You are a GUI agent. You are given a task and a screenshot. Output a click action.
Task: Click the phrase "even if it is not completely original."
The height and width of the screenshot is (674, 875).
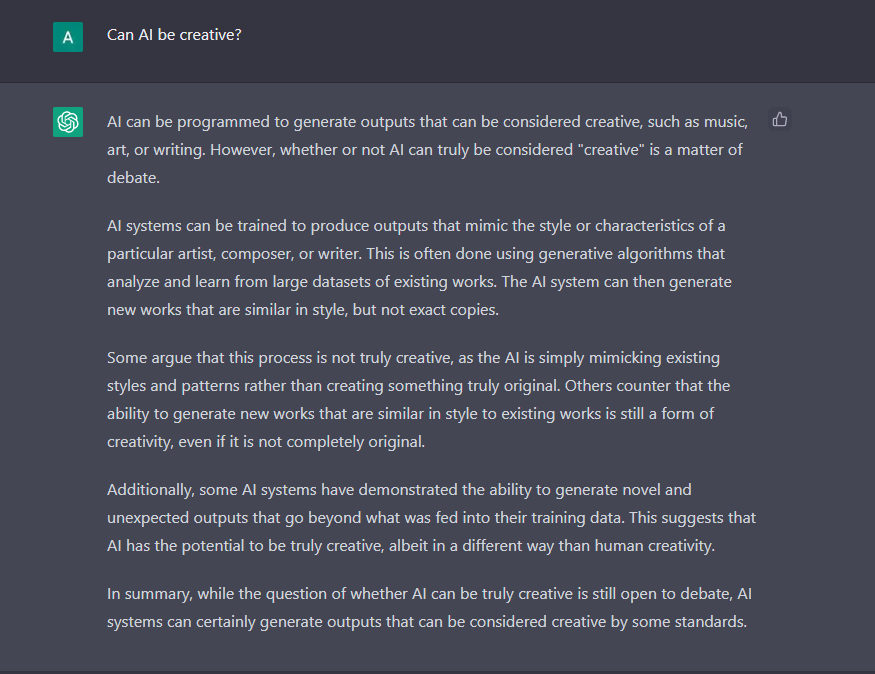tap(301, 442)
